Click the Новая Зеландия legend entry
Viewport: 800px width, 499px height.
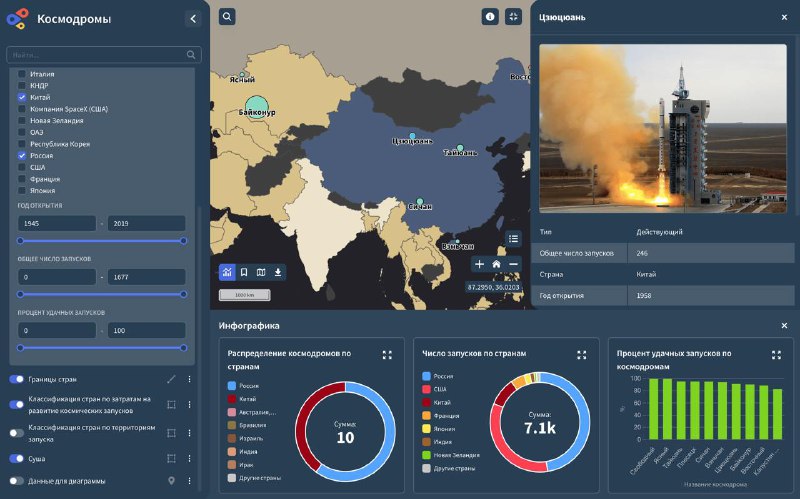[451, 455]
